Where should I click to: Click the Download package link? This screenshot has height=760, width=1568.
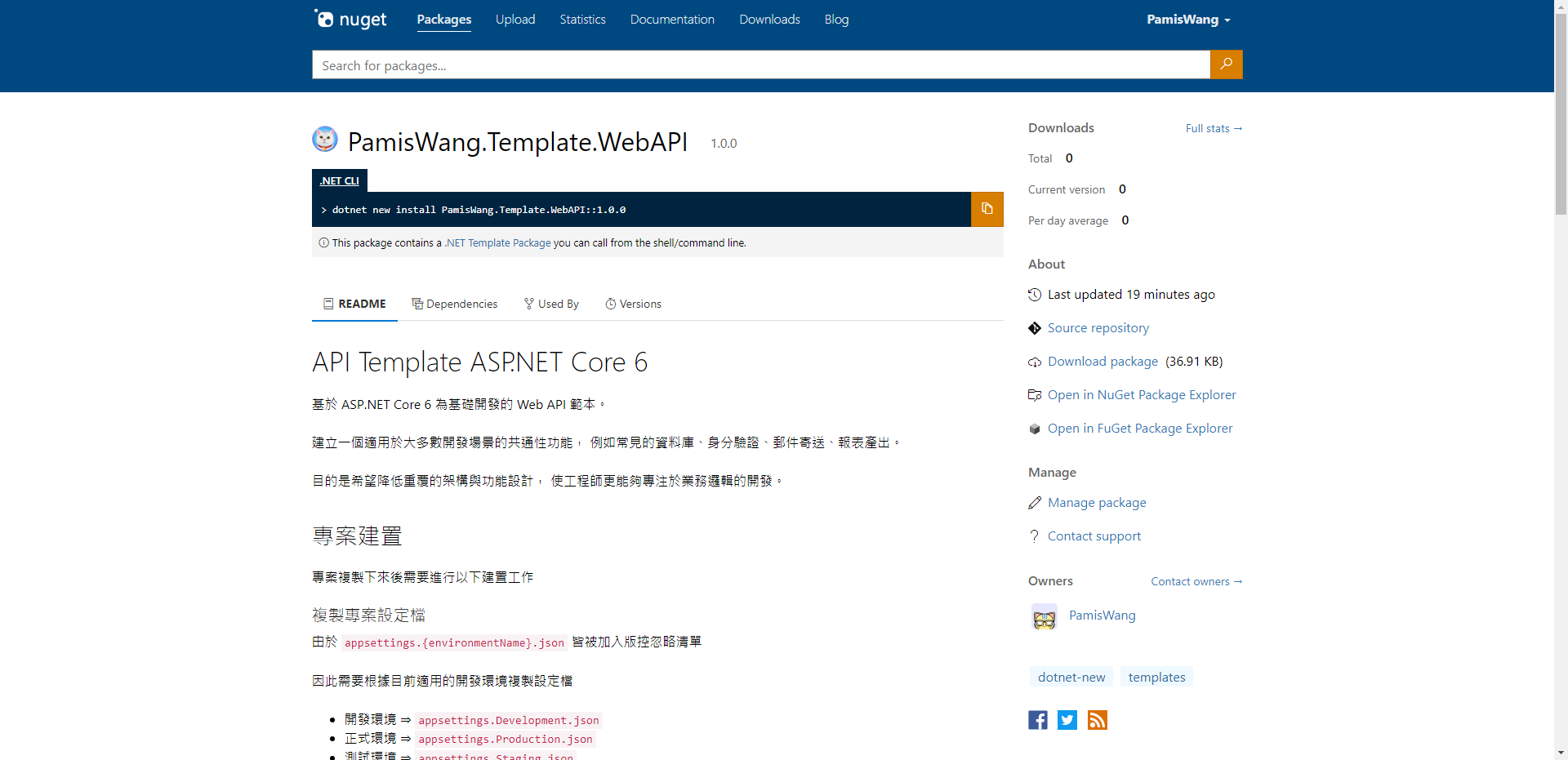pos(1102,362)
